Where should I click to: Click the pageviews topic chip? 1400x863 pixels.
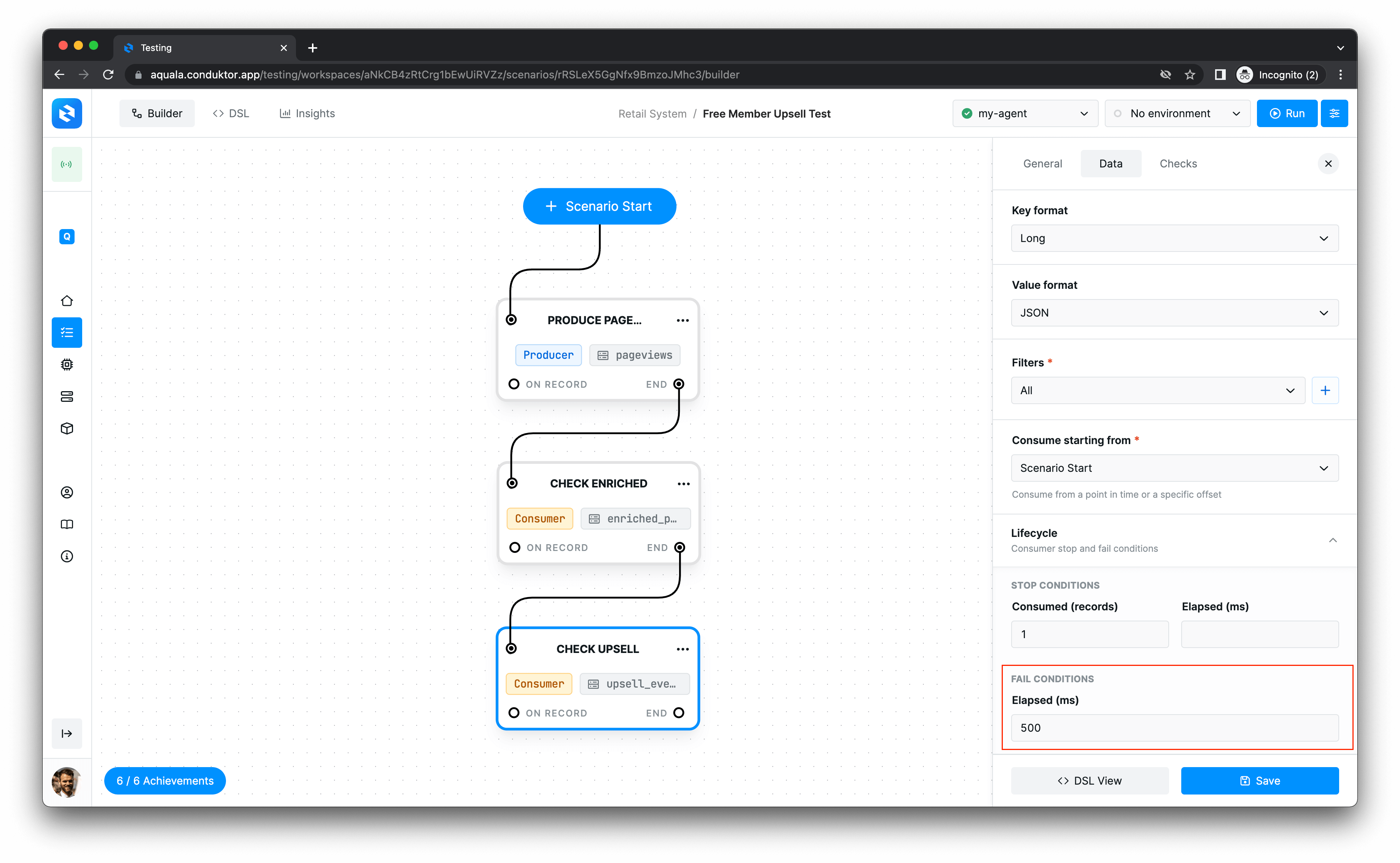pyautogui.click(x=635, y=355)
